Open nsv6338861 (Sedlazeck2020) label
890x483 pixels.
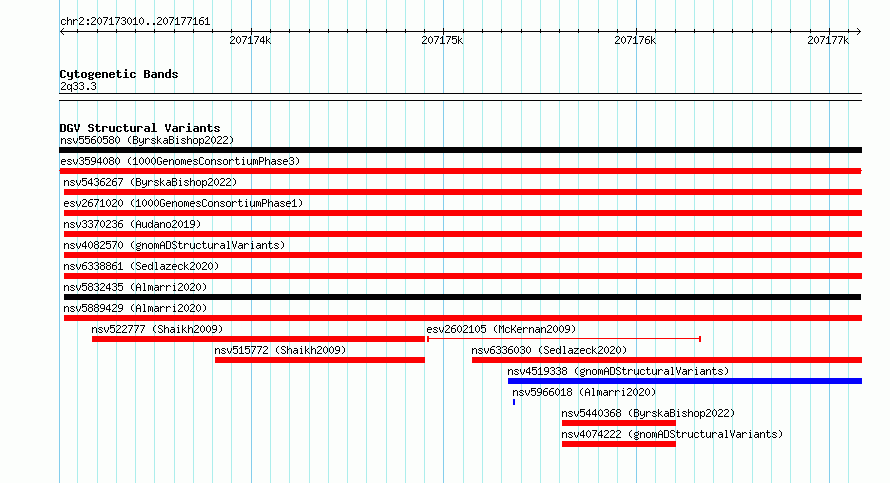click(141, 266)
